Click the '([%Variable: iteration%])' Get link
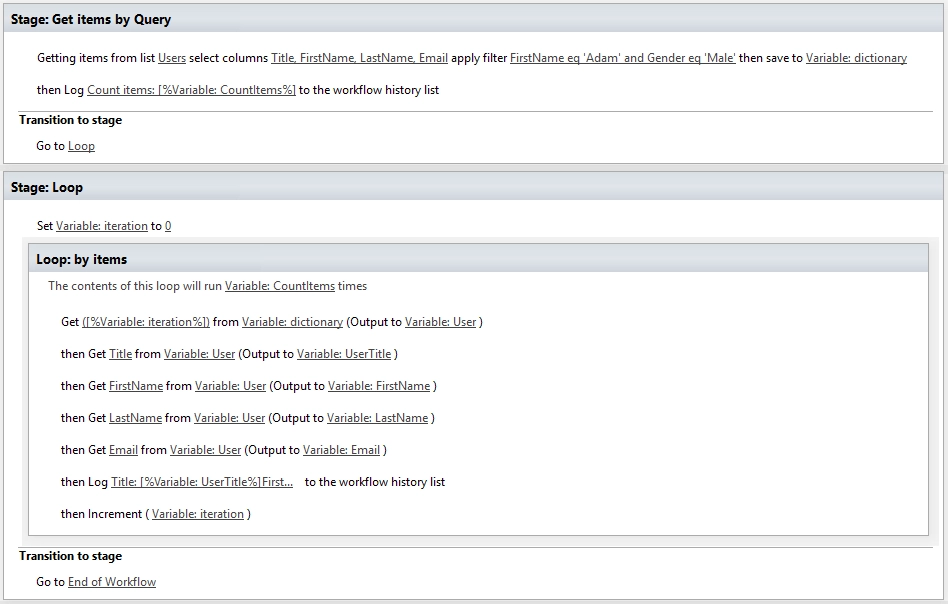 pos(146,322)
